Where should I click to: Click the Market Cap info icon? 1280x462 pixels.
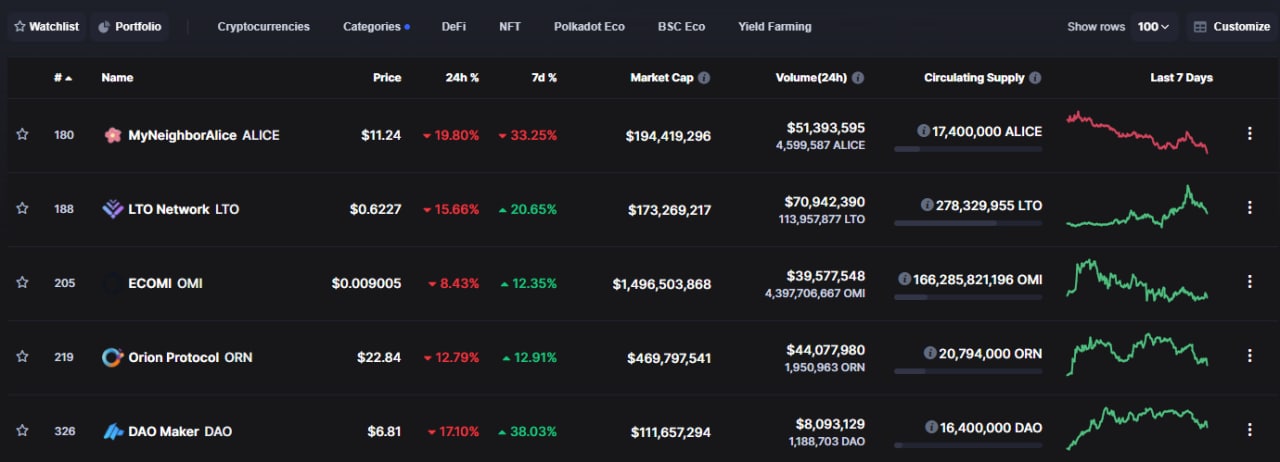pyautogui.click(x=704, y=78)
